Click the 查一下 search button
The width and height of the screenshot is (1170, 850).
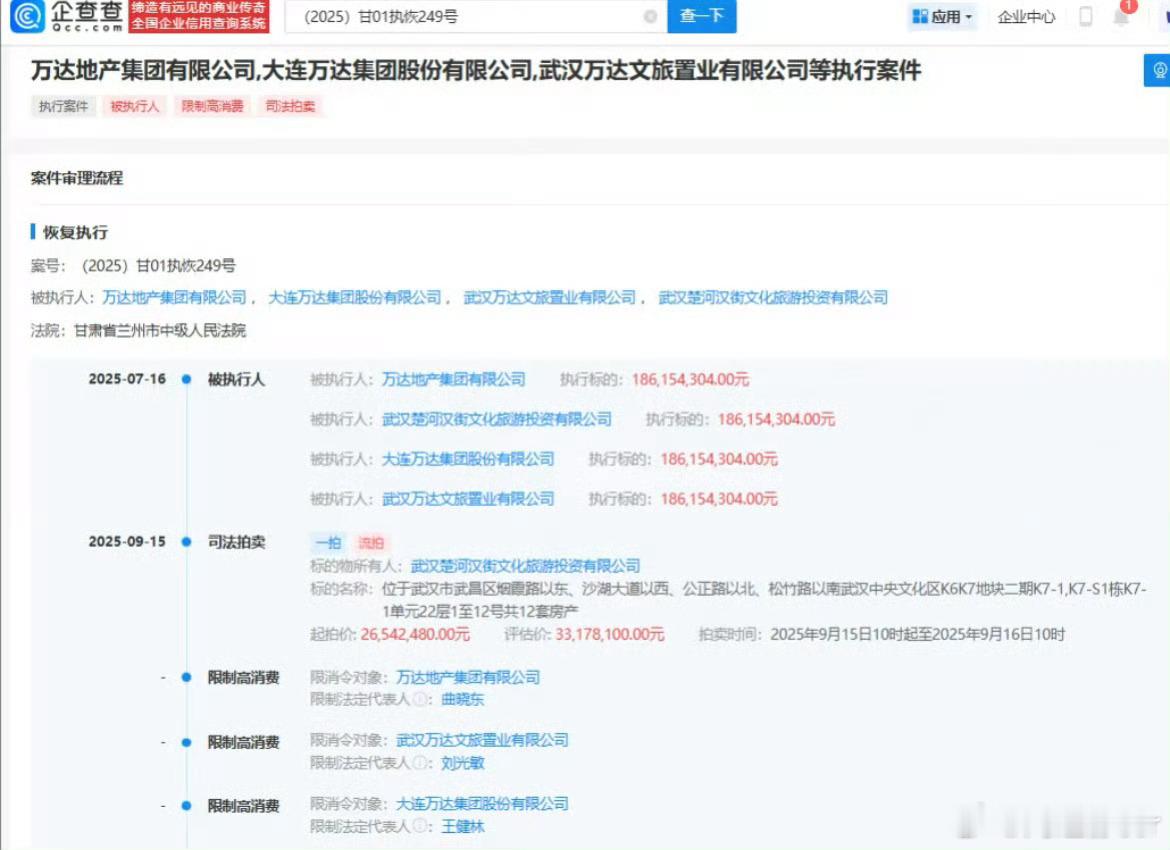coord(701,16)
